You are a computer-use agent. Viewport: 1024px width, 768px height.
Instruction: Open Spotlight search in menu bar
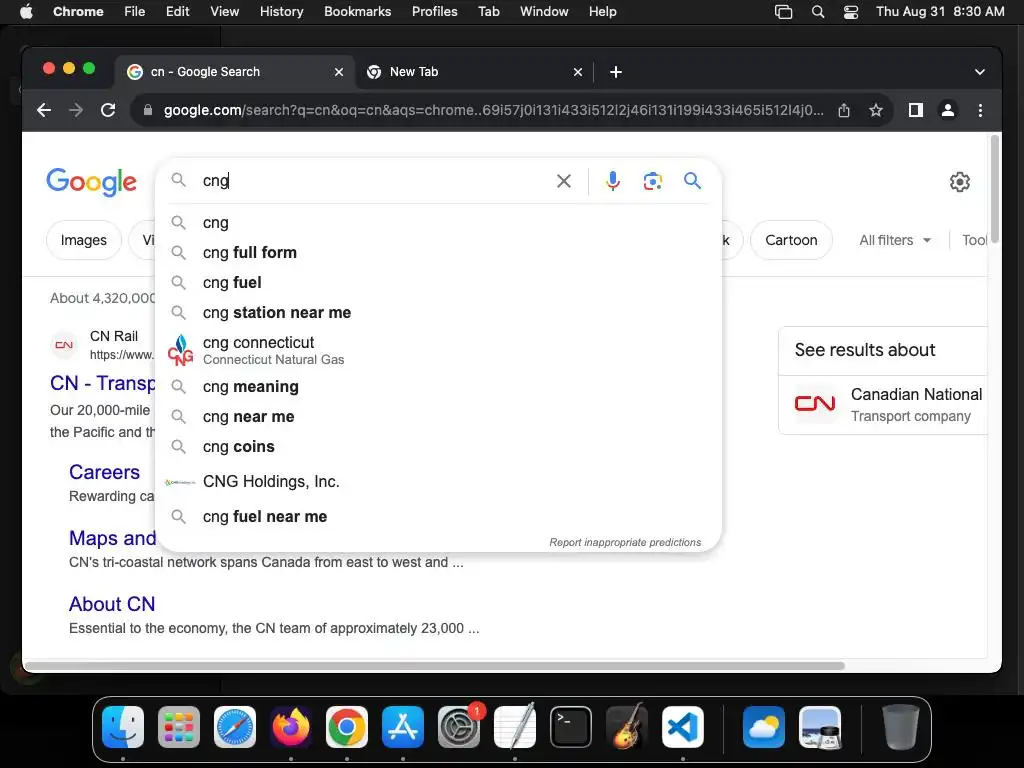click(x=818, y=12)
